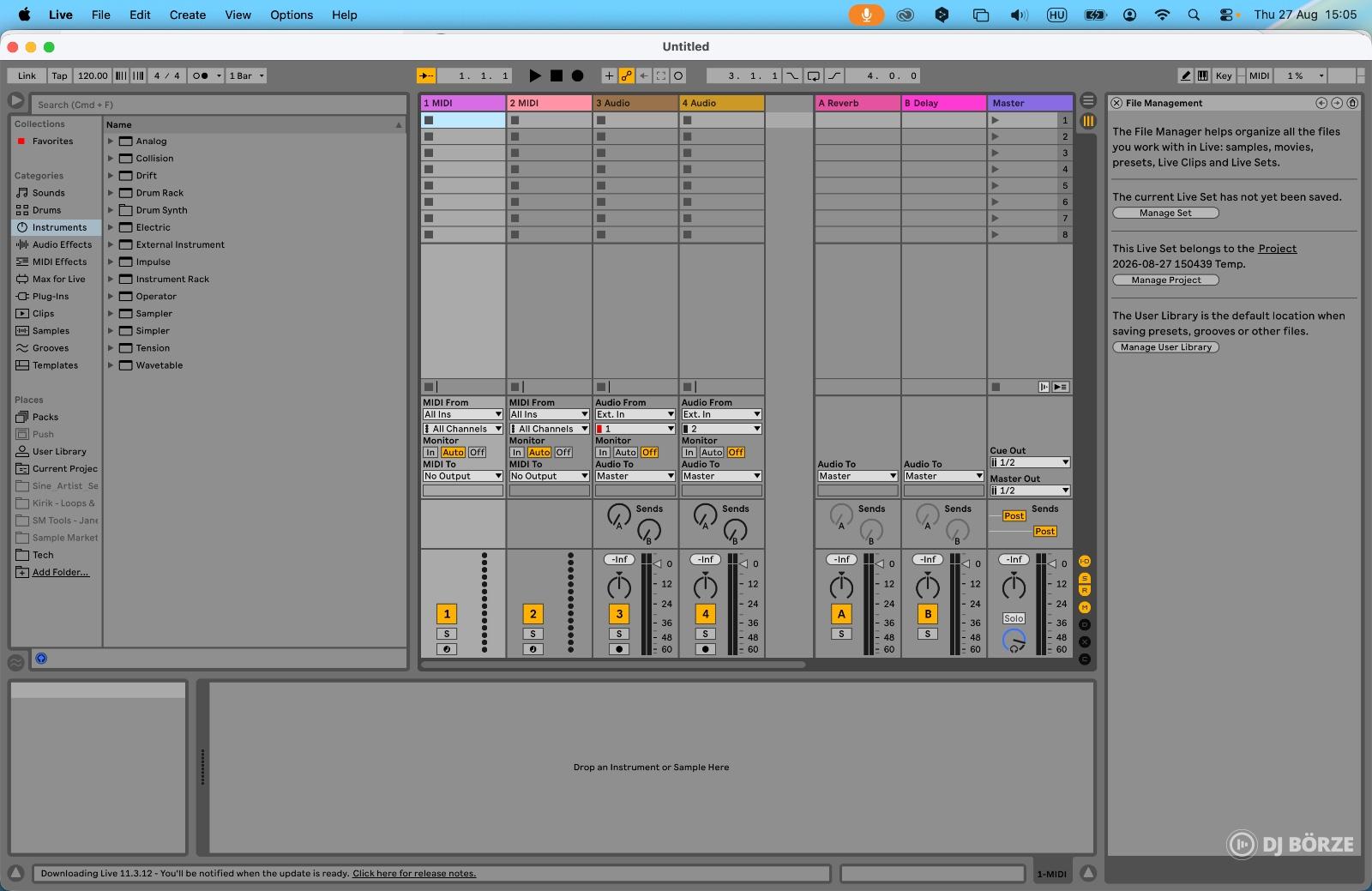Toggle the first Post button in Master sends
This screenshot has height=891, width=1372.
point(1014,515)
